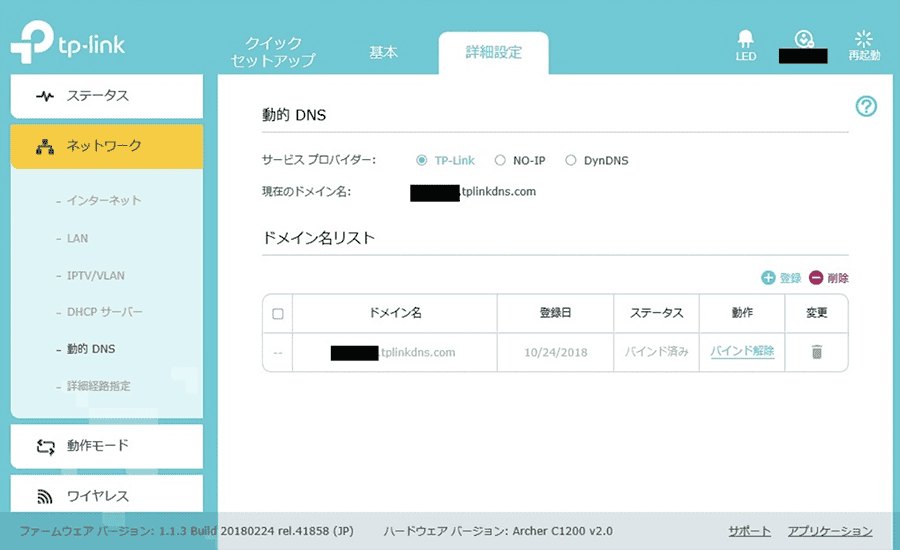Viewport: 900px width, 550px height.
Task: Click the reboot (再起動) icon
Action: click(863, 38)
